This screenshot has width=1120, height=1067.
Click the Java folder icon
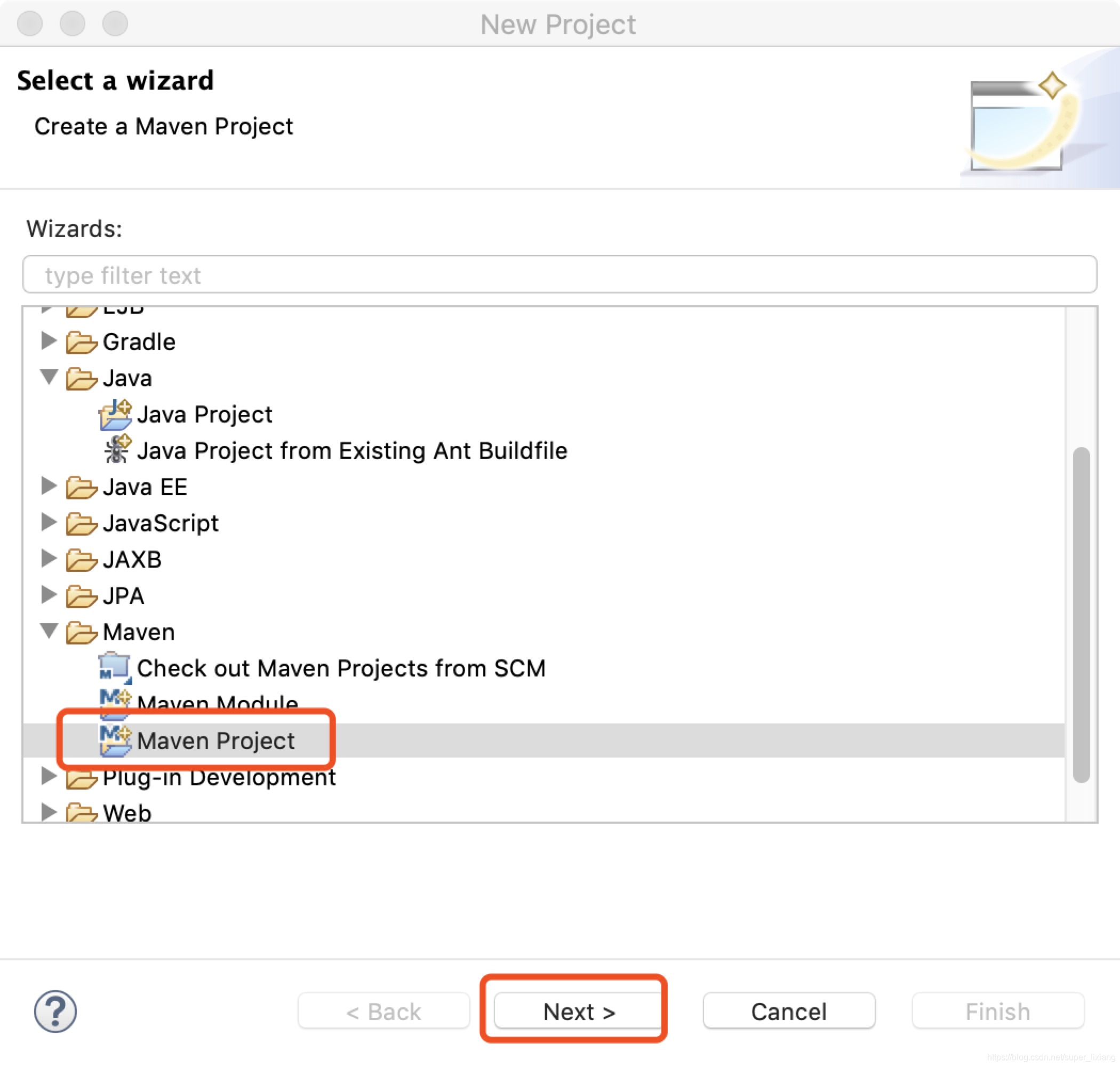coord(81,379)
